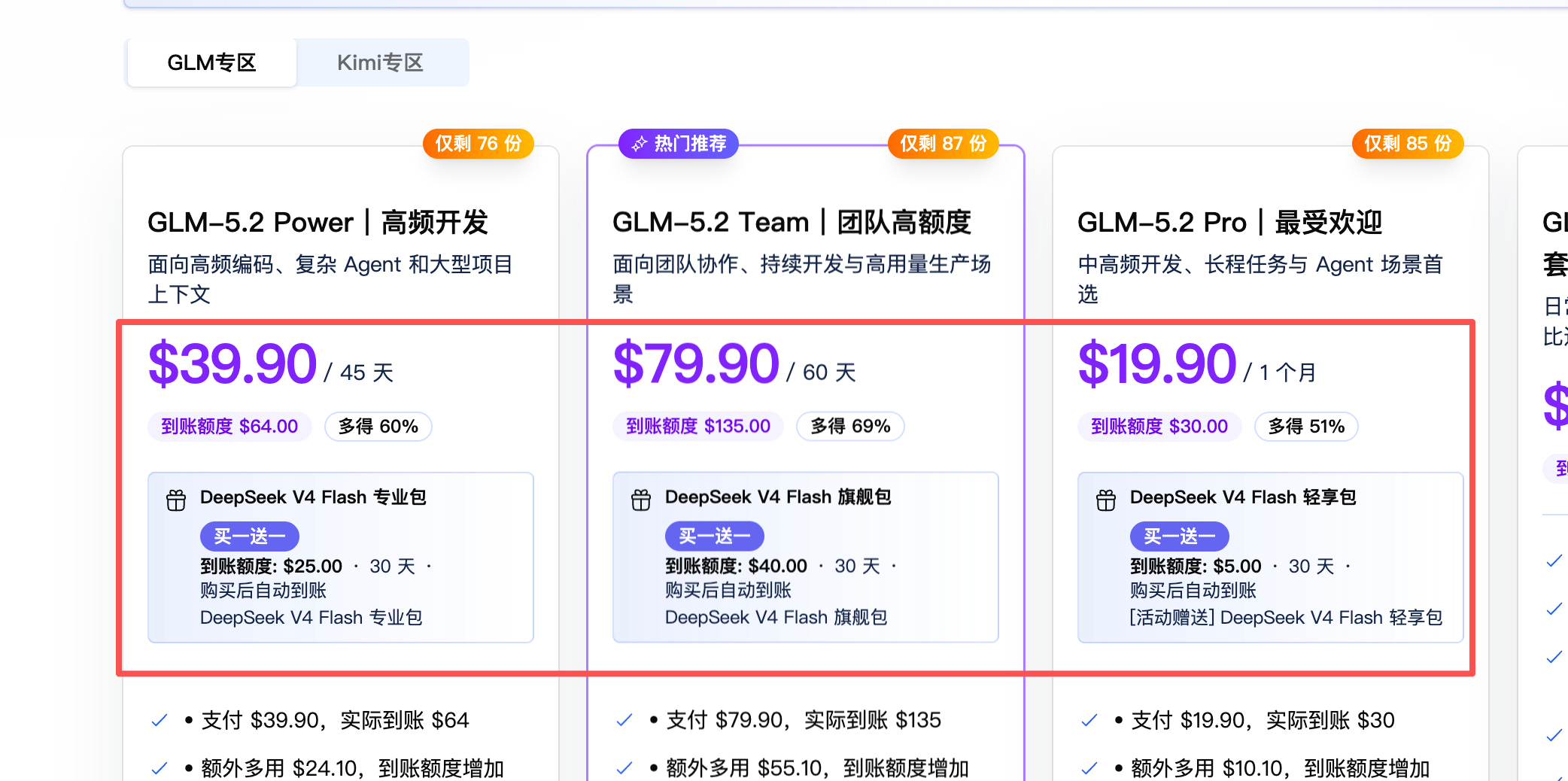Click checkmark next to 支付 $39.90 line

click(x=160, y=721)
